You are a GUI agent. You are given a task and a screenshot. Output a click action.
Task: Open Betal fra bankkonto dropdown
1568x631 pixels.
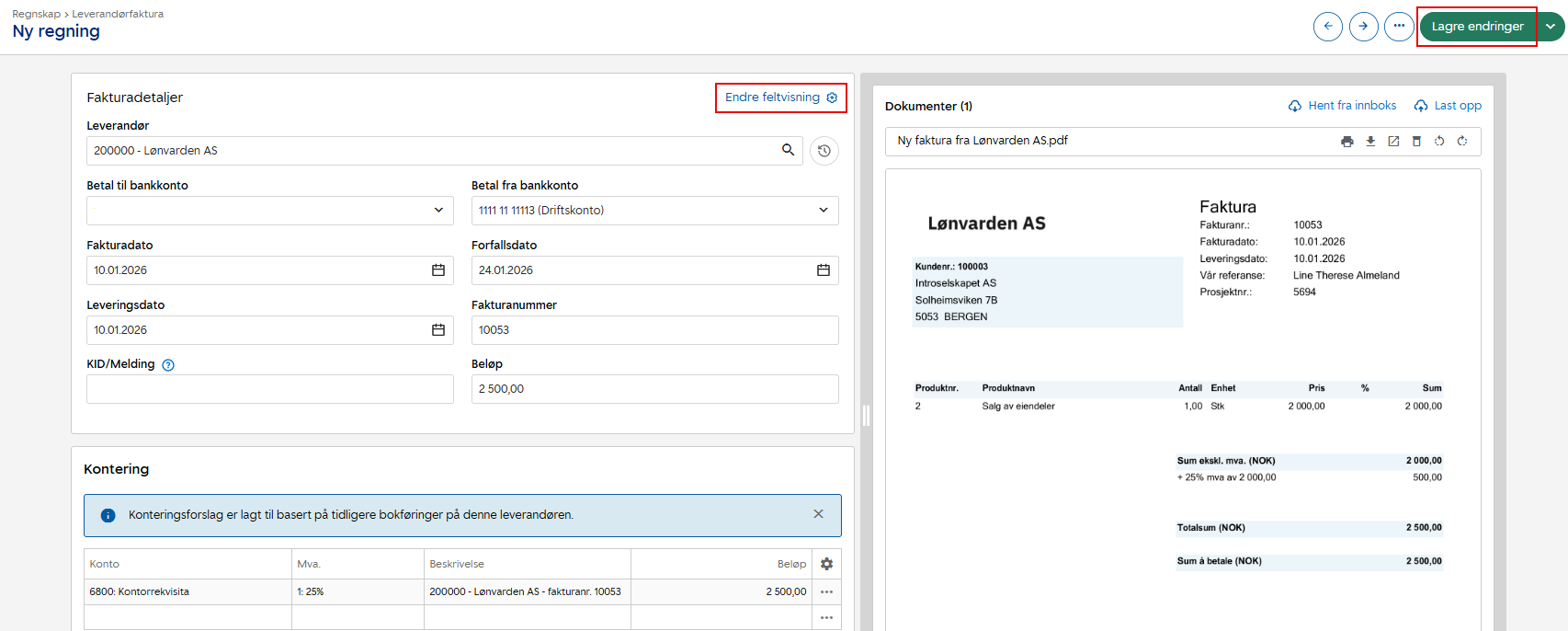(x=655, y=211)
